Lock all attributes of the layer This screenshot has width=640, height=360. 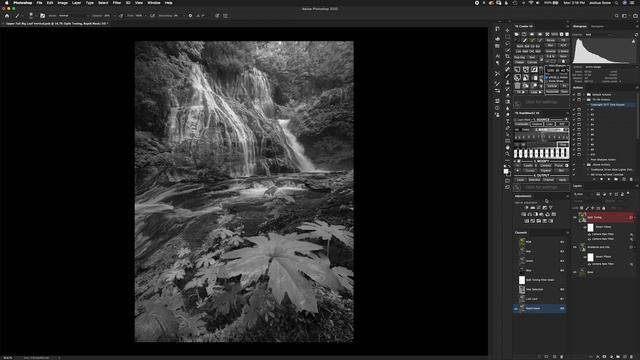tap(603, 208)
